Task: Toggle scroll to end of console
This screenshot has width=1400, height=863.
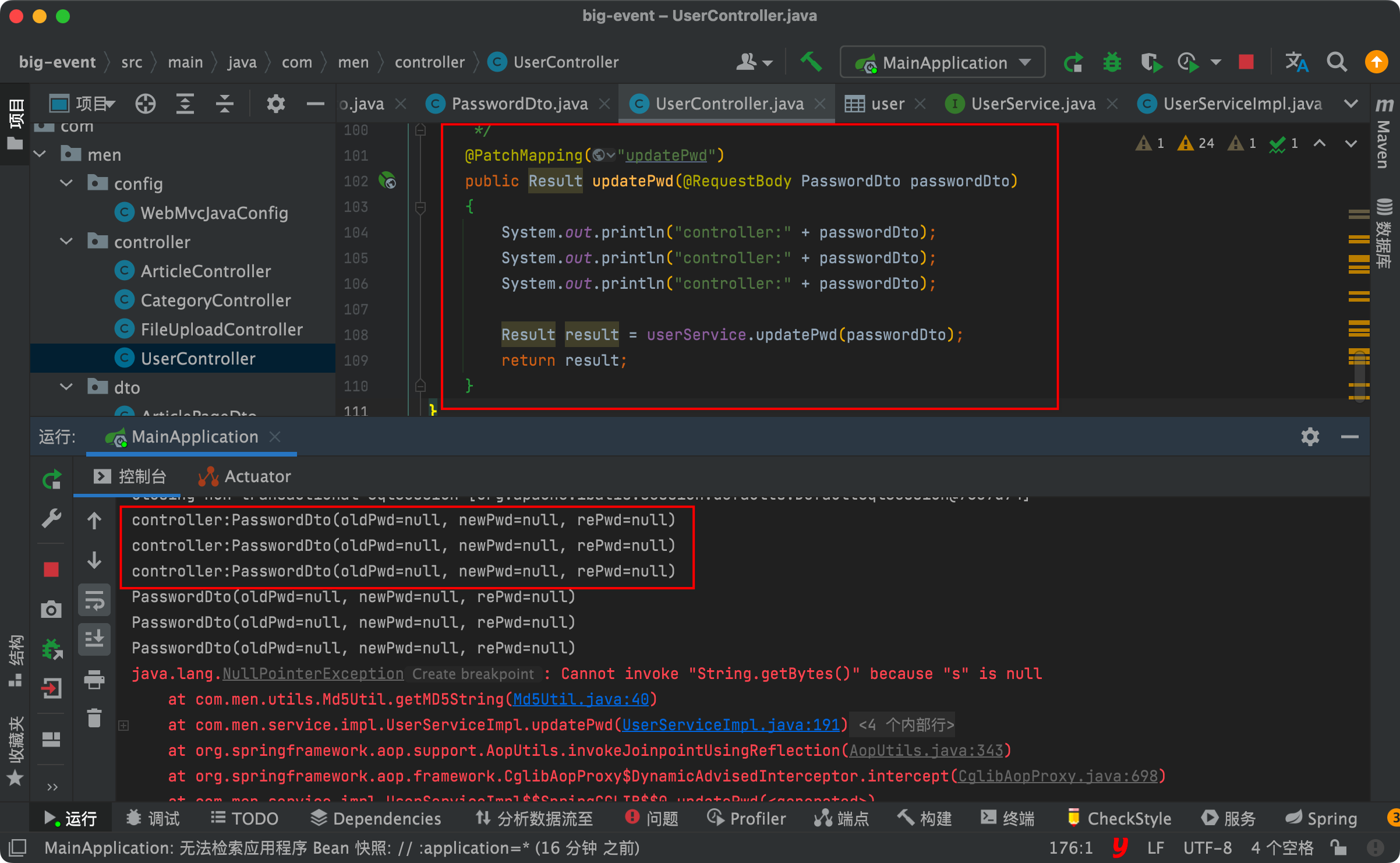Action: point(94,639)
